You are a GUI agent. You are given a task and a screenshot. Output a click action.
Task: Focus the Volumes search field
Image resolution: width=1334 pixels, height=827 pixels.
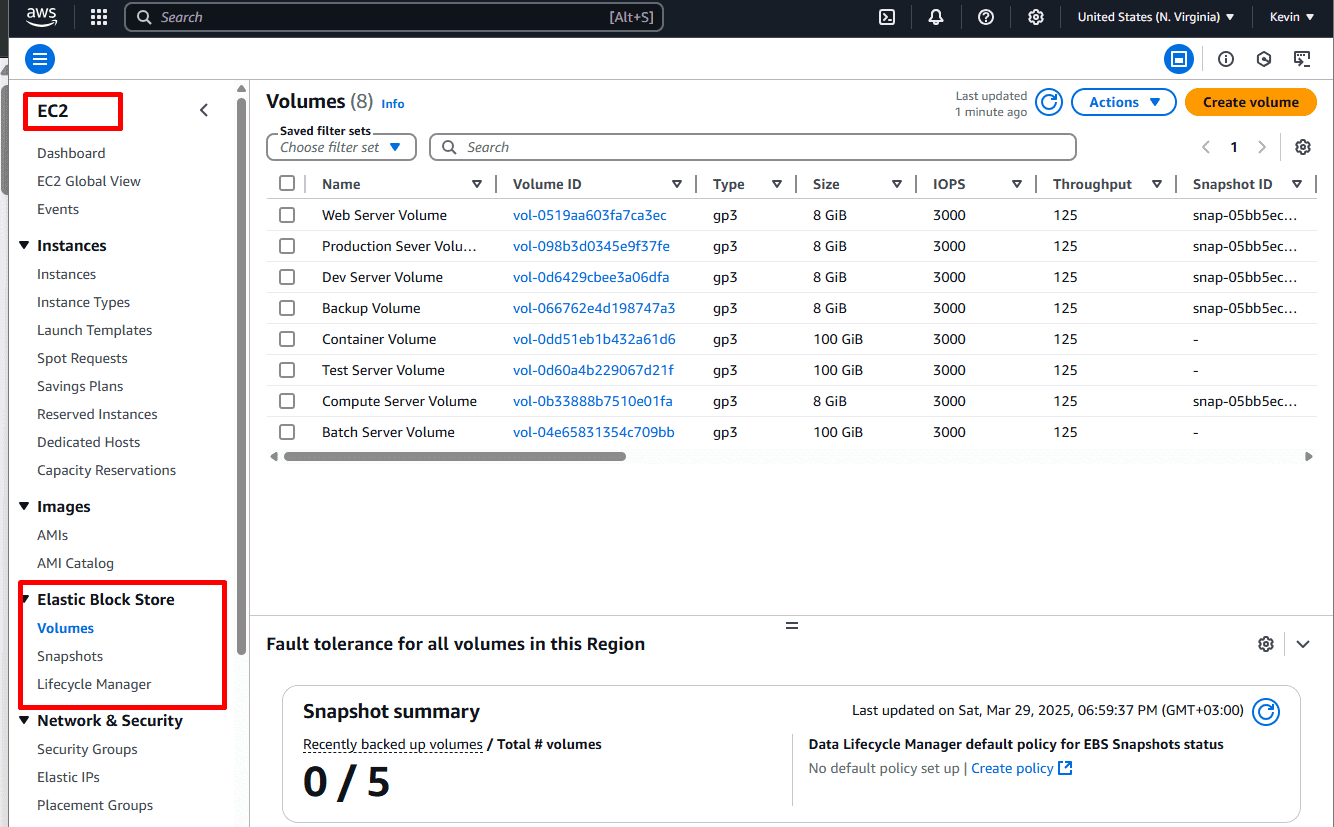point(753,147)
